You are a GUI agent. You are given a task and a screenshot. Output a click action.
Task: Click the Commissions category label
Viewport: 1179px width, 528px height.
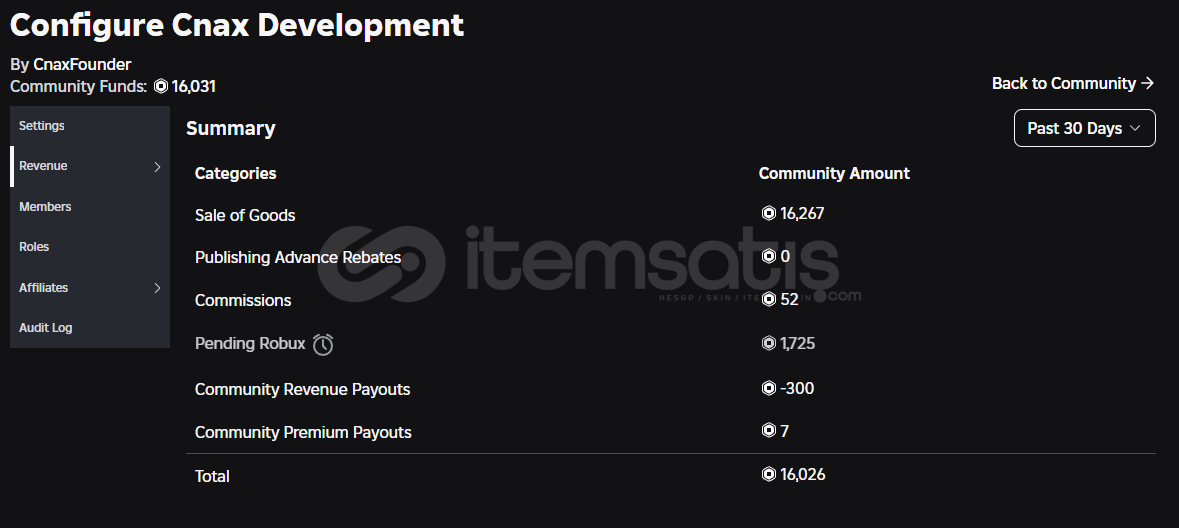243,301
